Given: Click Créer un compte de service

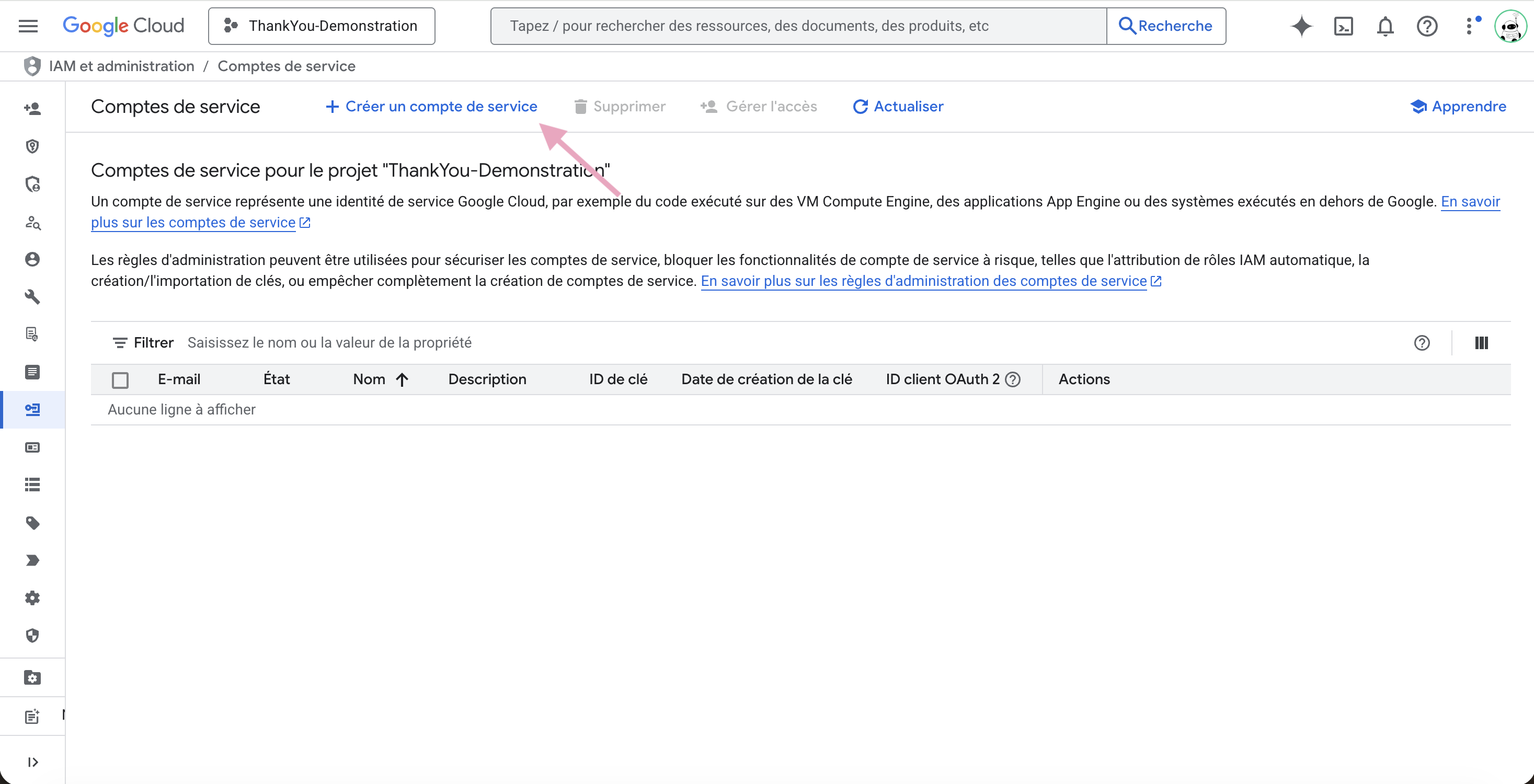Looking at the screenshot, I should 432,107.
